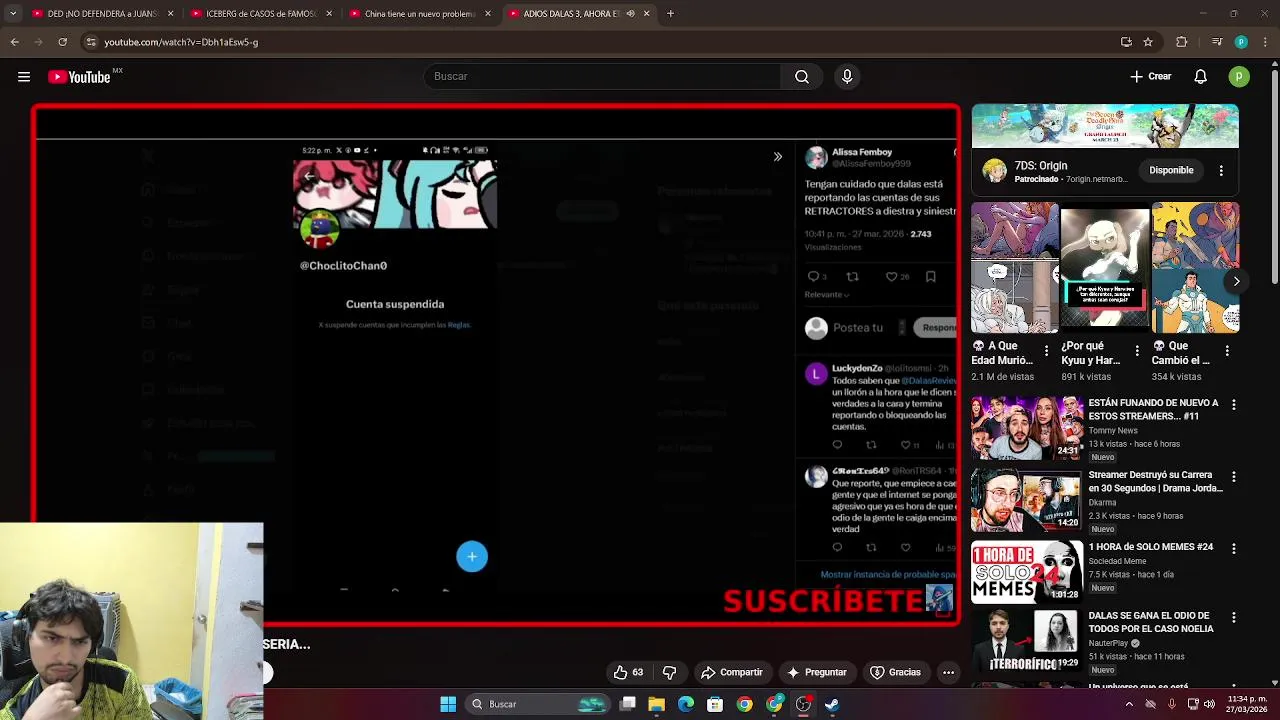Open Windows Start menu
This screenshot has height=720, width=1280.
click(x=448, y=704)
